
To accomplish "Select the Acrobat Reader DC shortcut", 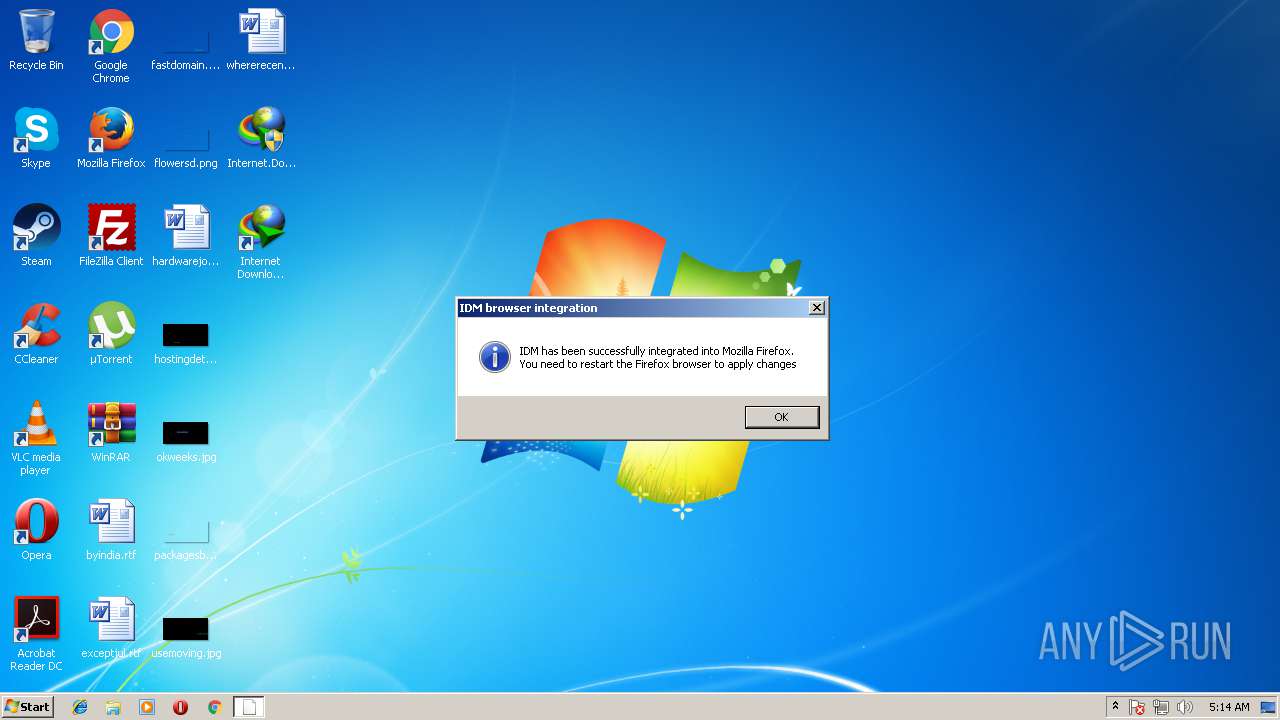I will (x=36, y=634).
